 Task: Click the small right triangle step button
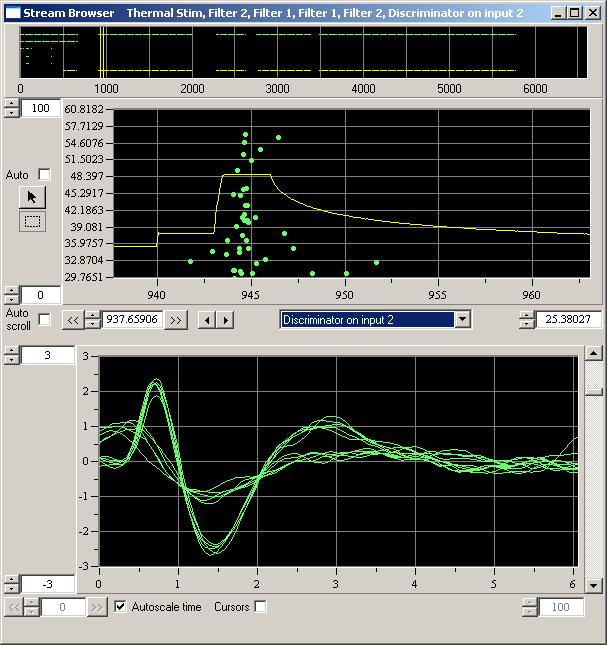(226, 320)
